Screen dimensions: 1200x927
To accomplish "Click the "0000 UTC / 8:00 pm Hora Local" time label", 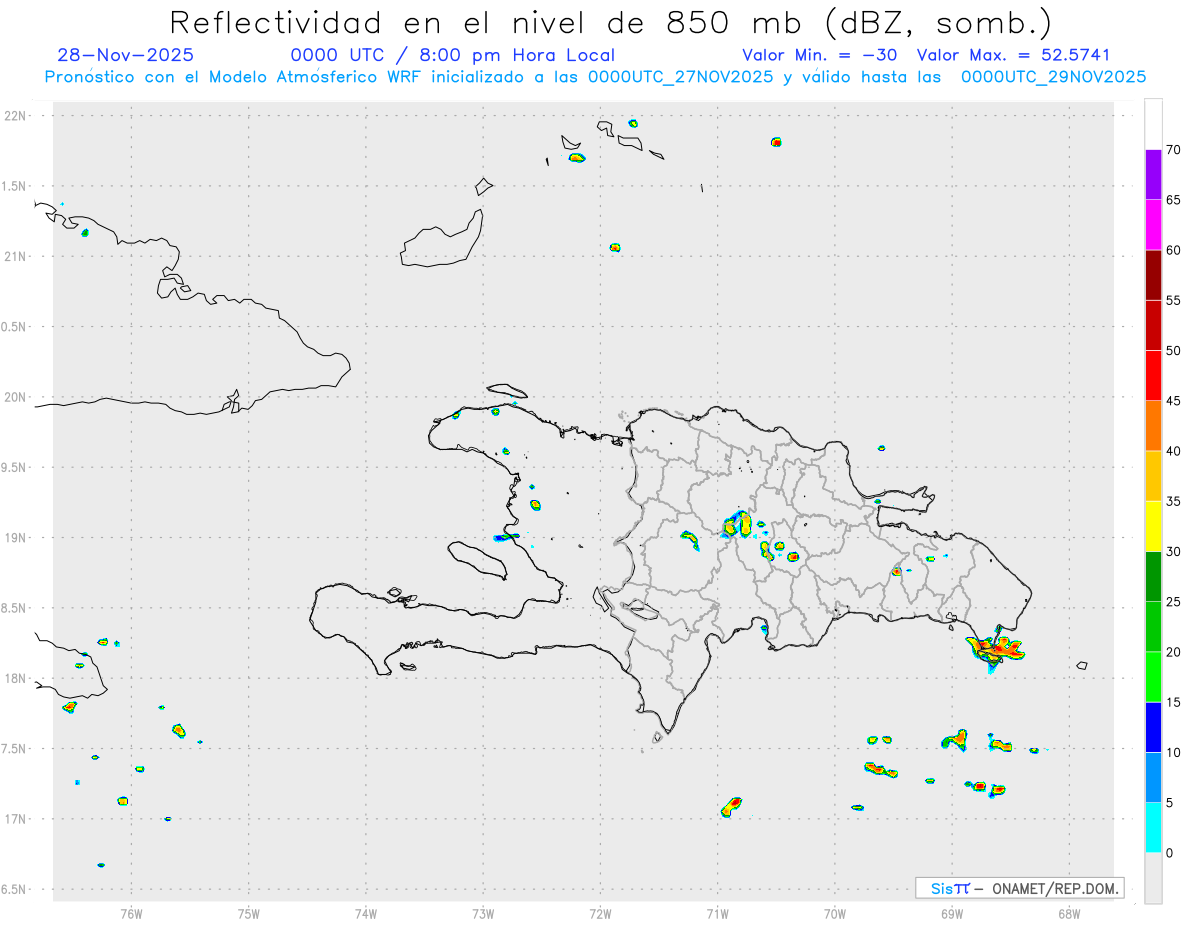I will coord(453,55).
